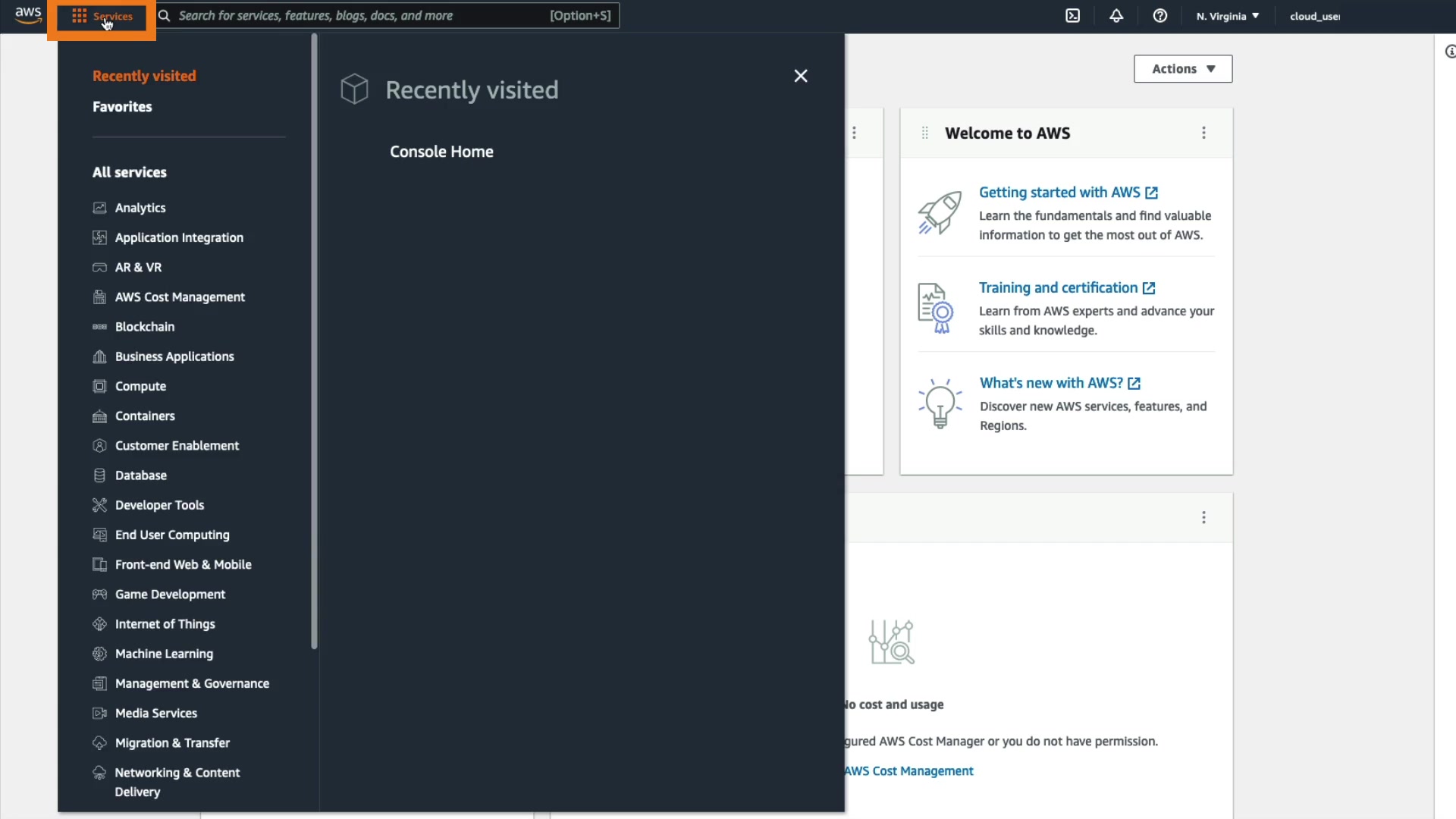Viewport: 1456px width, 819px height.
Task: Select Favorites in the services menu
Action: tap(122, 107)
